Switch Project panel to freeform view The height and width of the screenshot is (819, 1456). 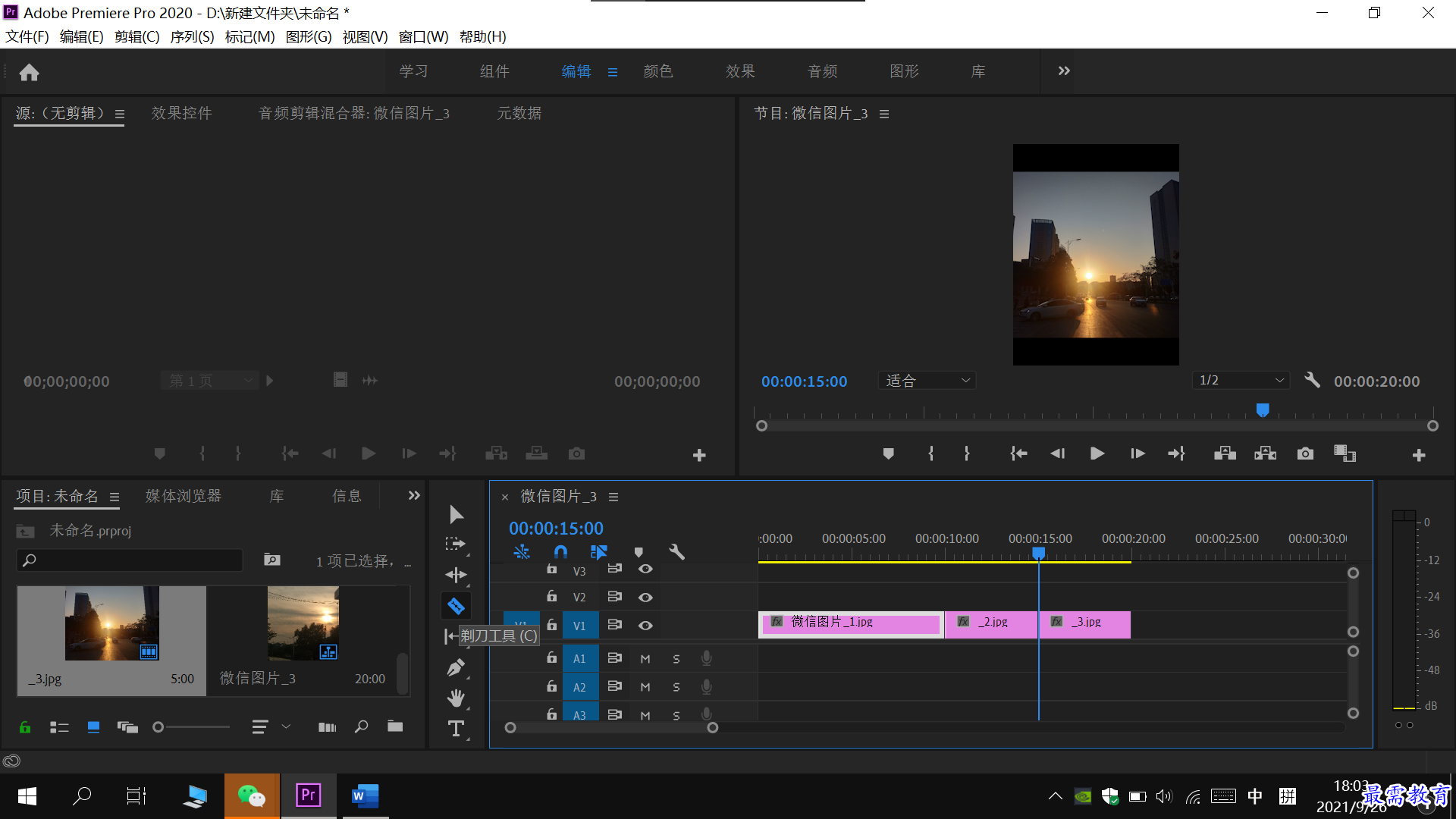click(127, 727)
